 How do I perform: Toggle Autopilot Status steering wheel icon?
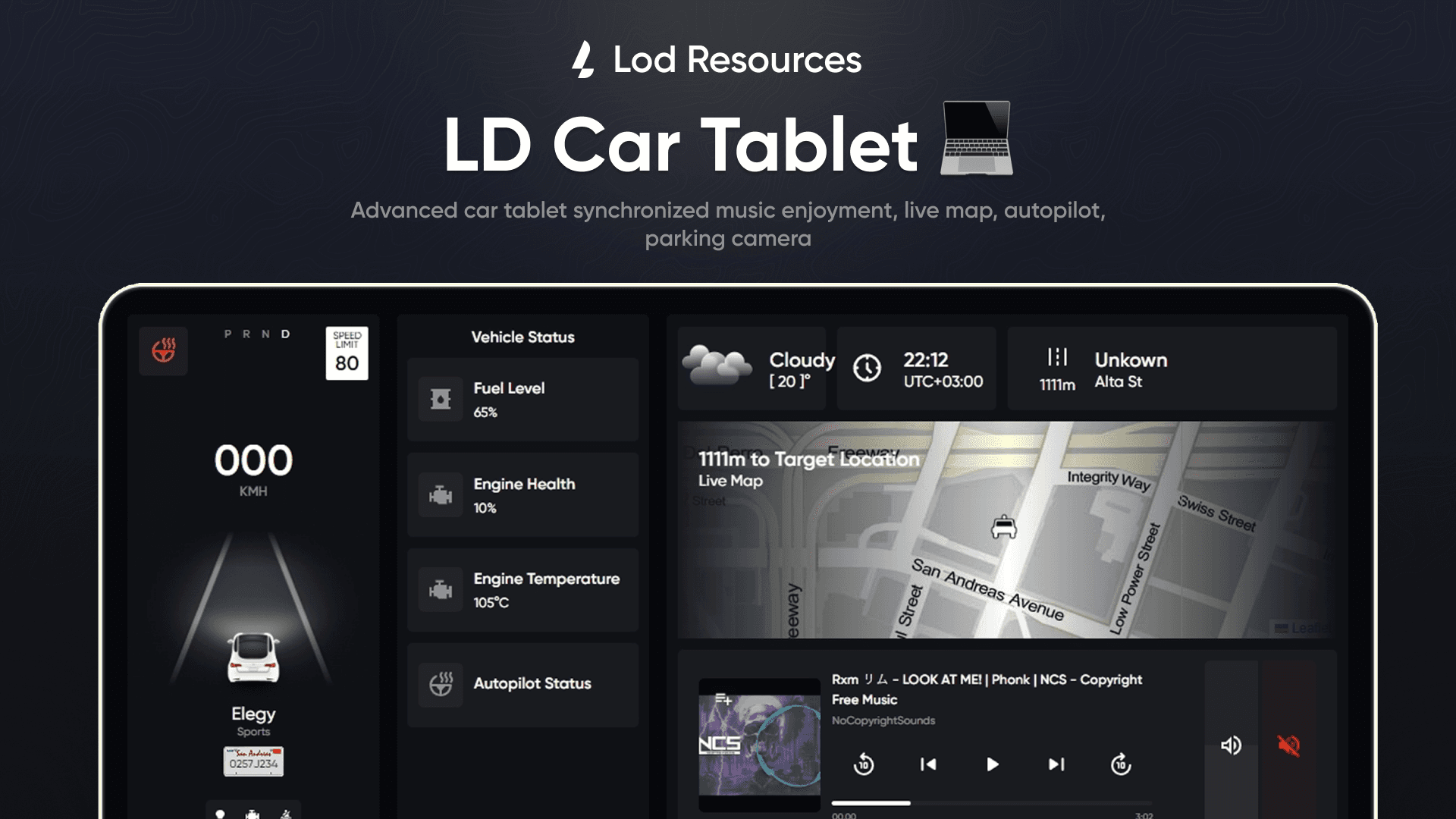point(441,684)
